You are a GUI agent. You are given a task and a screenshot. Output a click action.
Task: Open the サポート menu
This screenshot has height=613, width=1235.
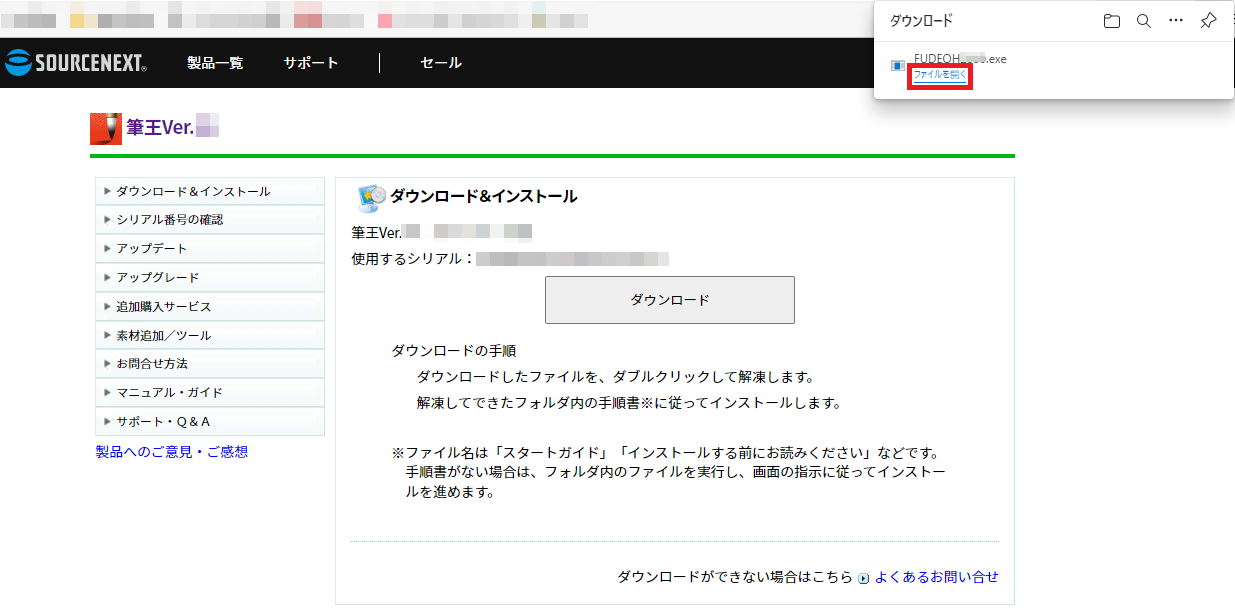[x=311, y=63]
